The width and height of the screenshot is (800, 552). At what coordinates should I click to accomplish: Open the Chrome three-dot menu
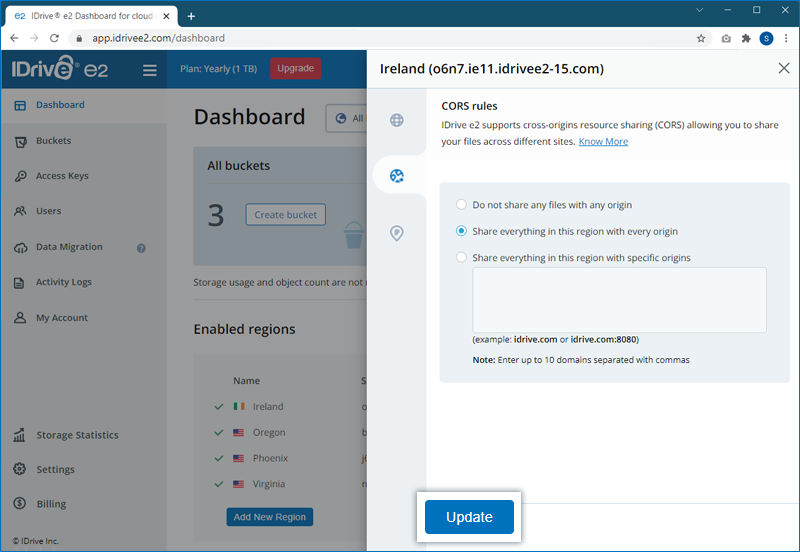pos(786,38)
